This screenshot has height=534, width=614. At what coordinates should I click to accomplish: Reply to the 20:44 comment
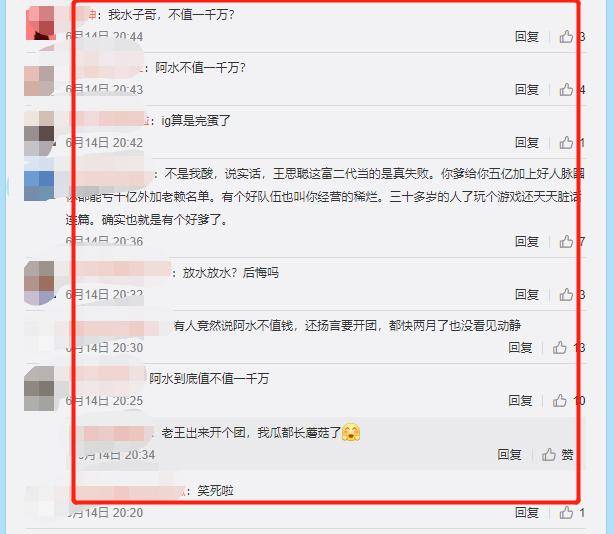(527, 37)
